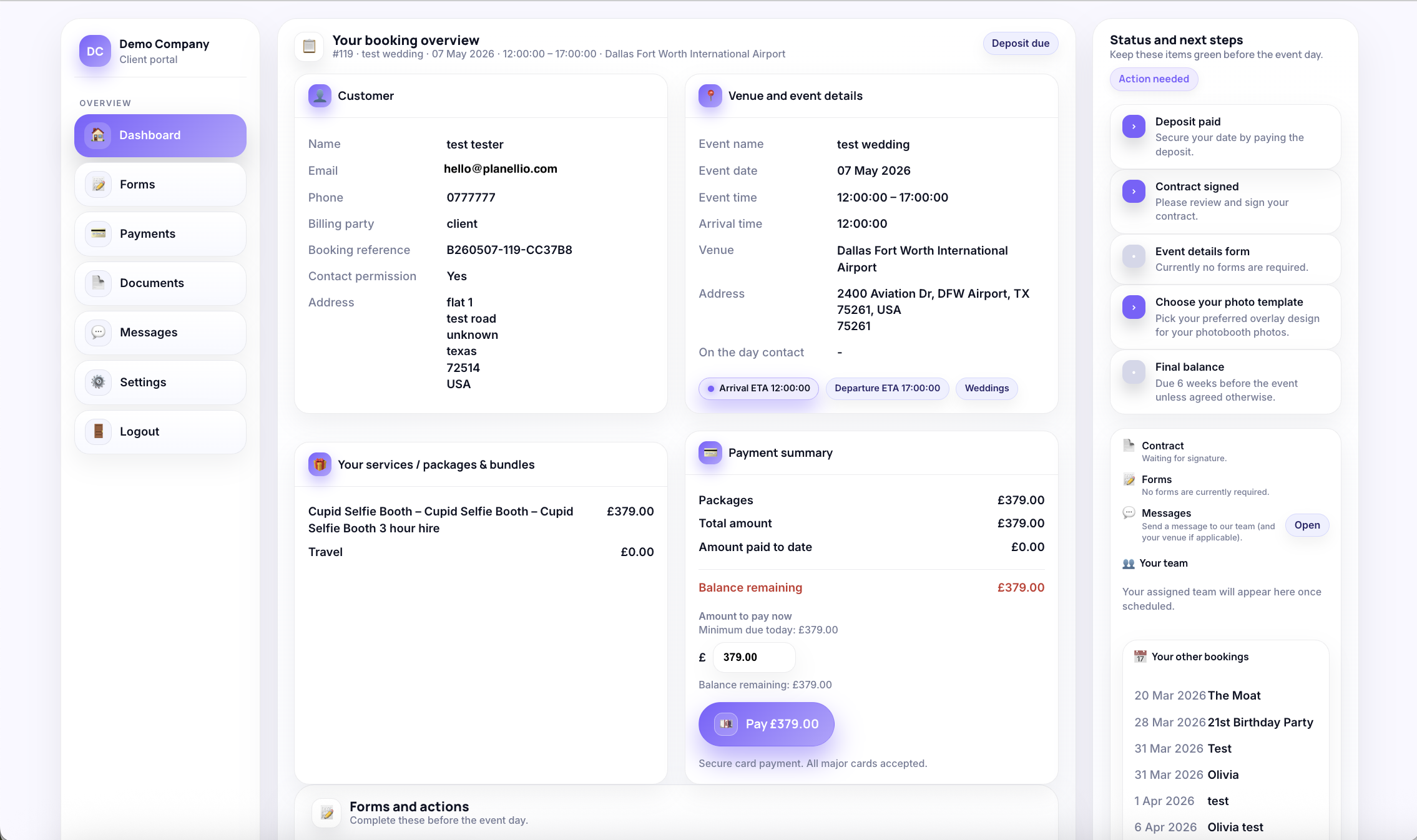Click the Forms pencil-note icon
This screenshot has width=1417, height=840.
[x=98, y=185]
